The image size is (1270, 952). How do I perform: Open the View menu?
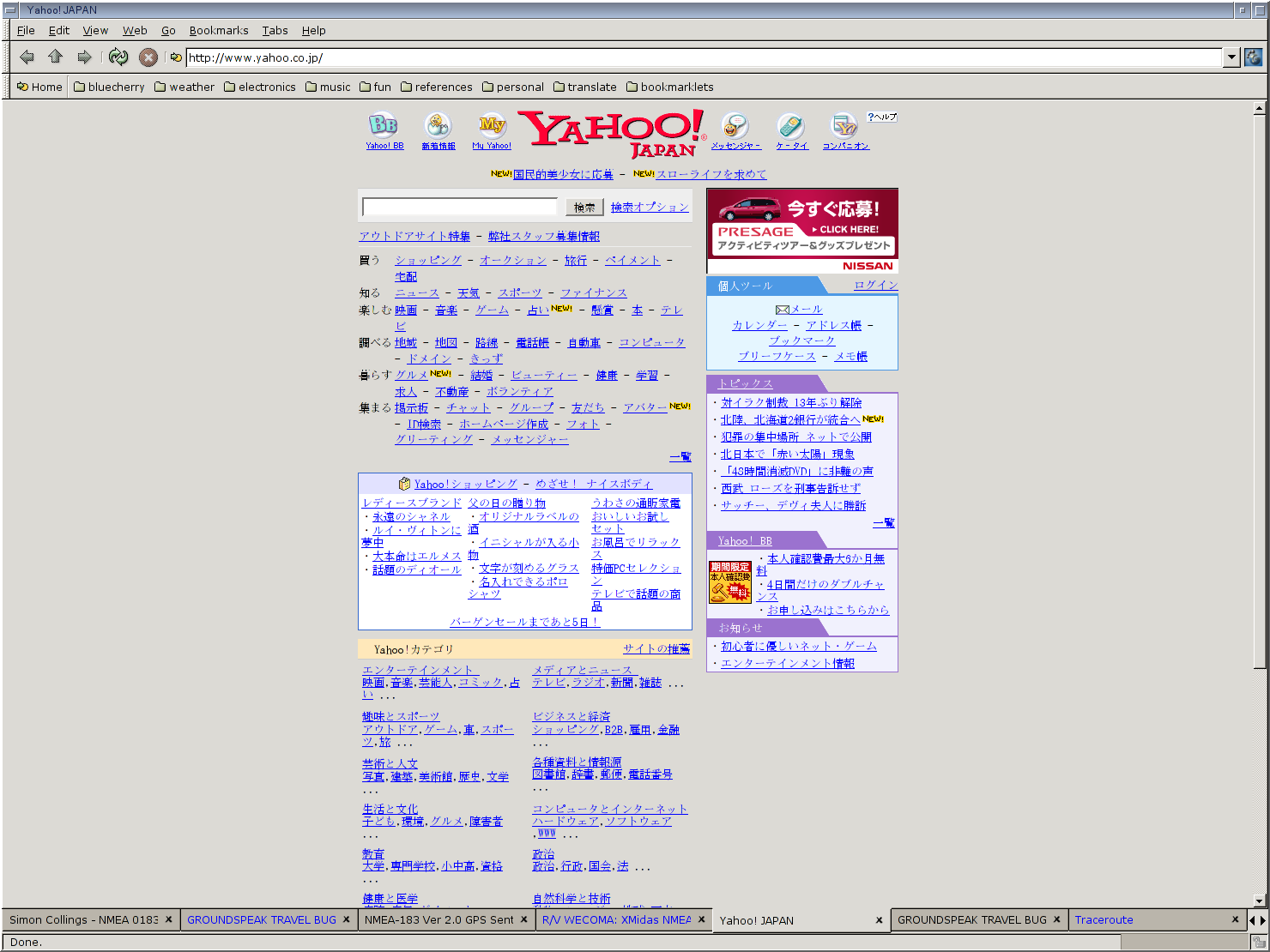(x=95, y=30)
